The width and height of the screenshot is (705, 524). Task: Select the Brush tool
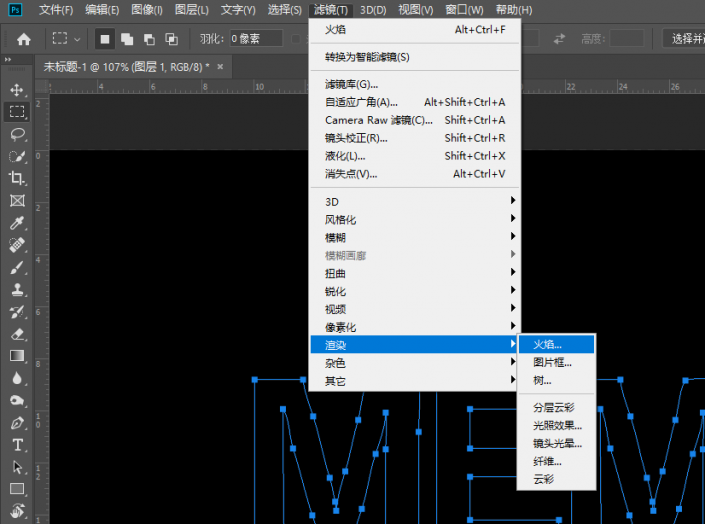pos(17,267)
